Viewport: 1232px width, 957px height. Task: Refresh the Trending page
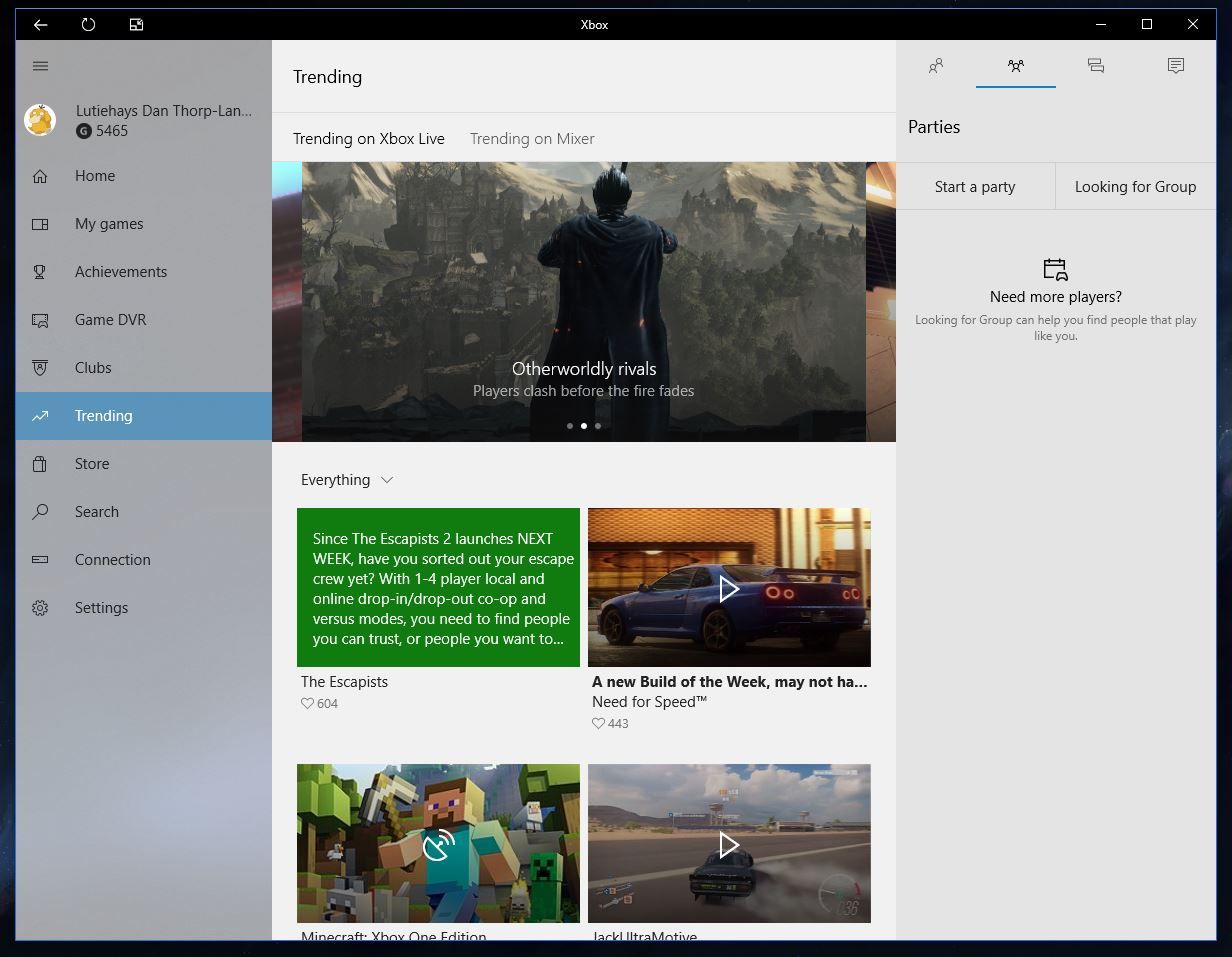(88, 24)
